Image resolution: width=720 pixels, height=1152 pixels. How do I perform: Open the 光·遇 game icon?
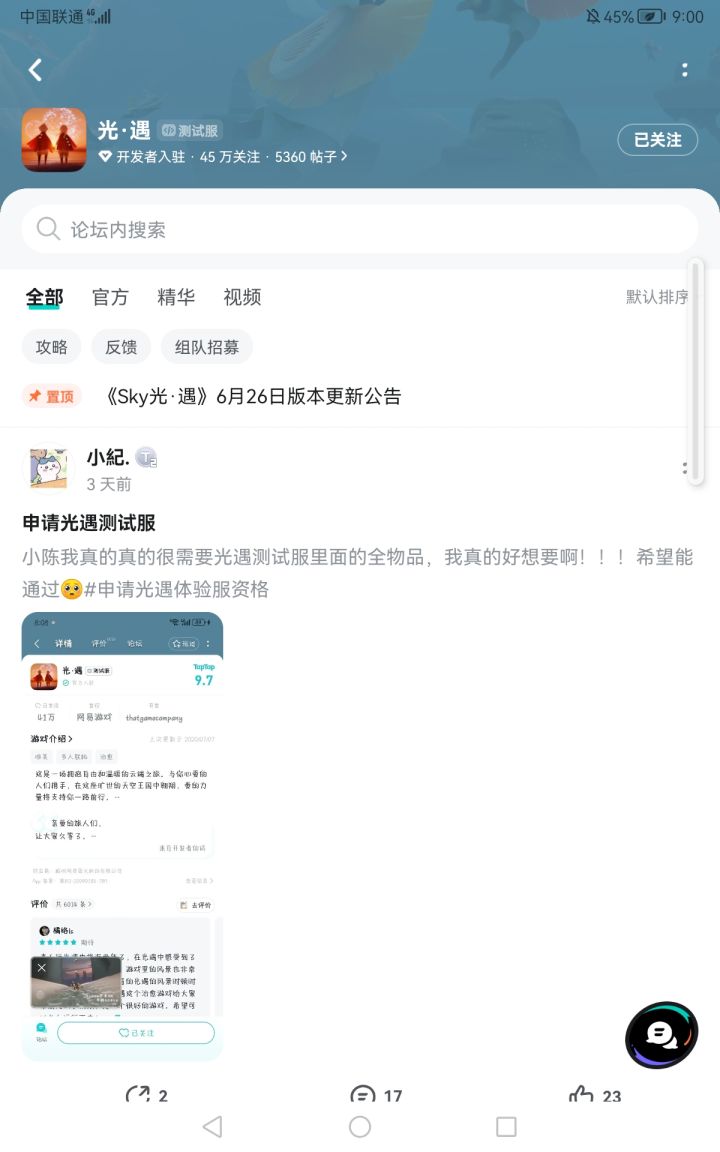click(54, 140)
